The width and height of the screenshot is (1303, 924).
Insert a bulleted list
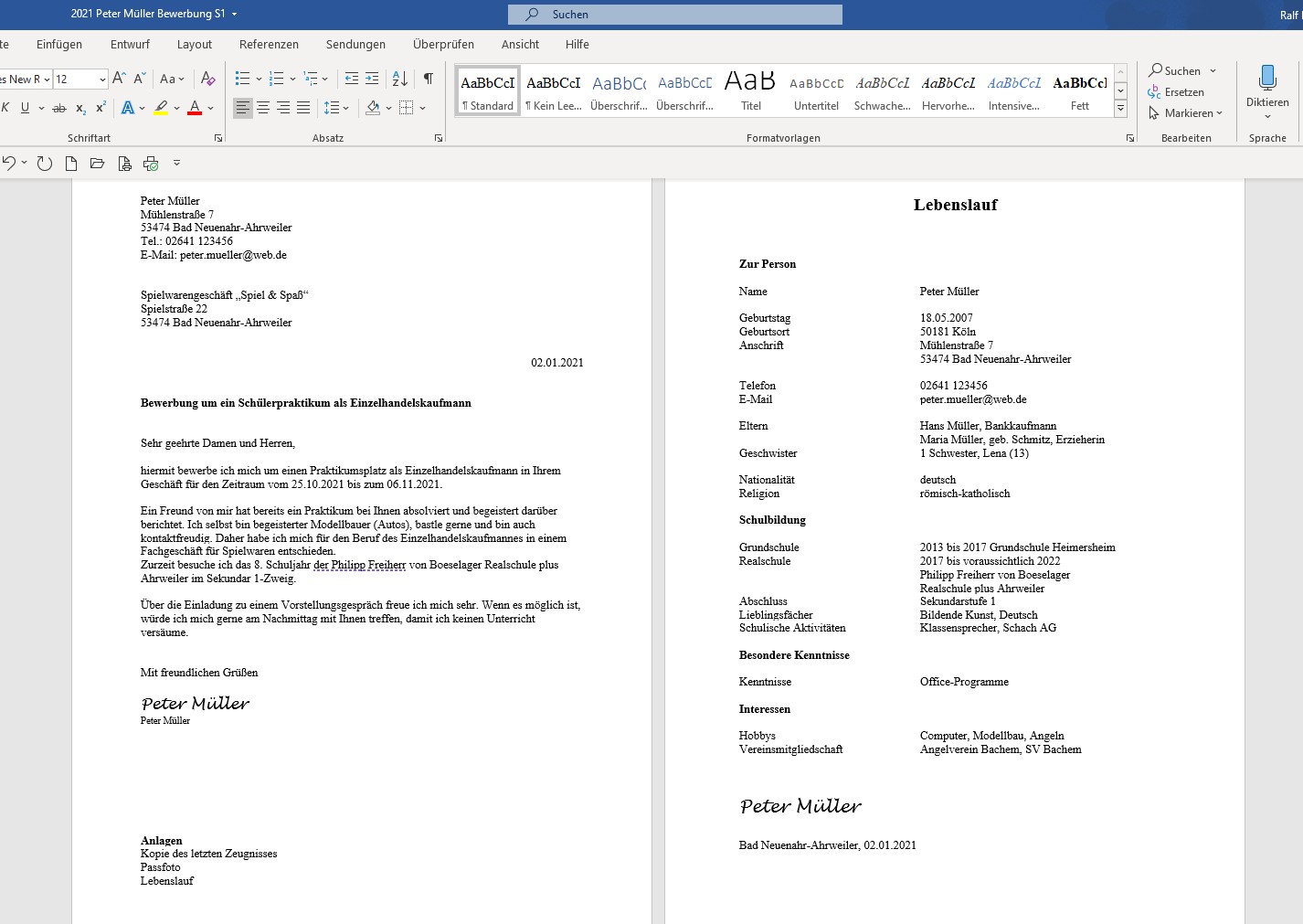[x=242, y=79]
